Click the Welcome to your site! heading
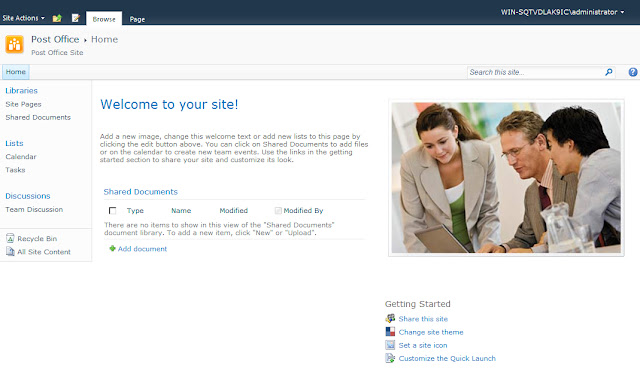640x383 pixels. pyautogui.click(x=169, y=105)
